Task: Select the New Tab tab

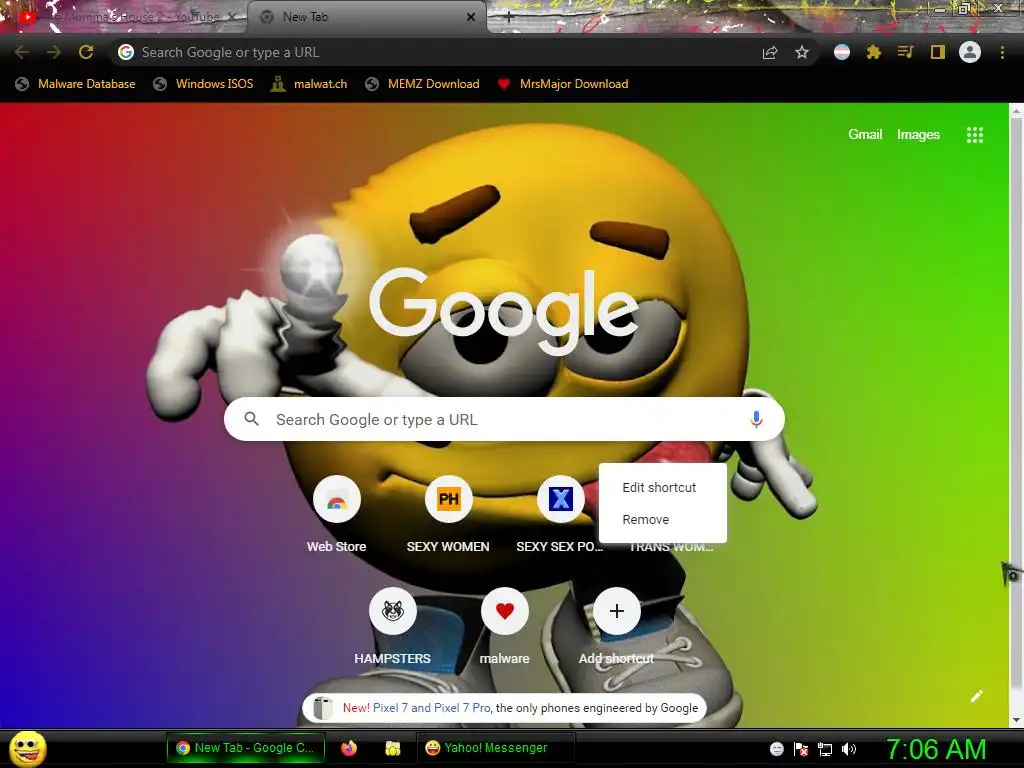Action: [366, 17]
